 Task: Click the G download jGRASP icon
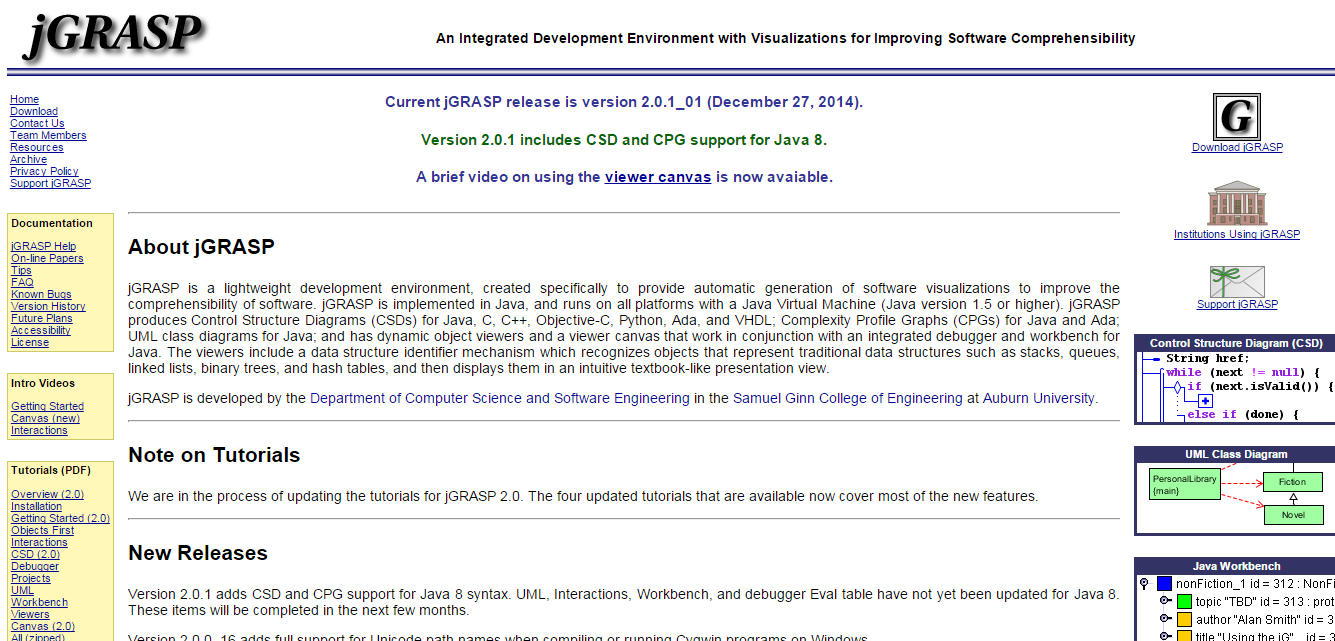point(1237,117)
